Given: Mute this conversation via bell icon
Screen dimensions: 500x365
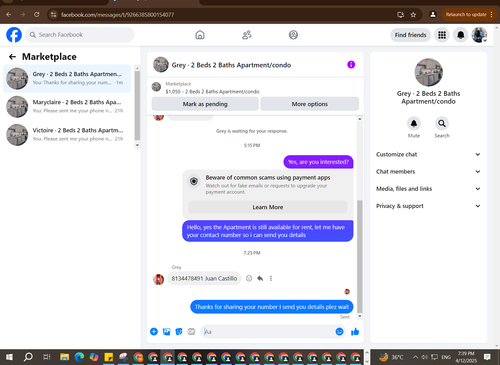Looking at the screenshot, I should coord(414,124).
